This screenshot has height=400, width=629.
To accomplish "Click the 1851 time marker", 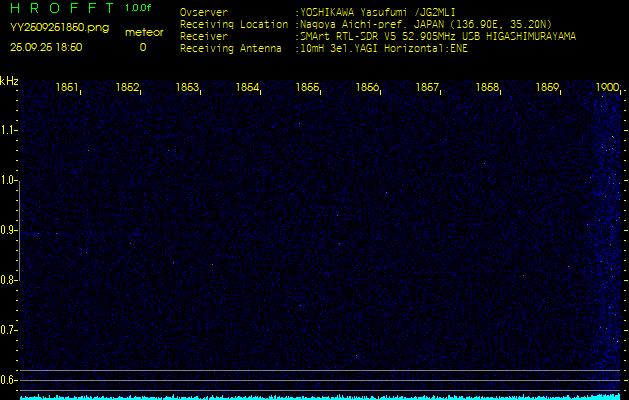I will click(67, 87).
